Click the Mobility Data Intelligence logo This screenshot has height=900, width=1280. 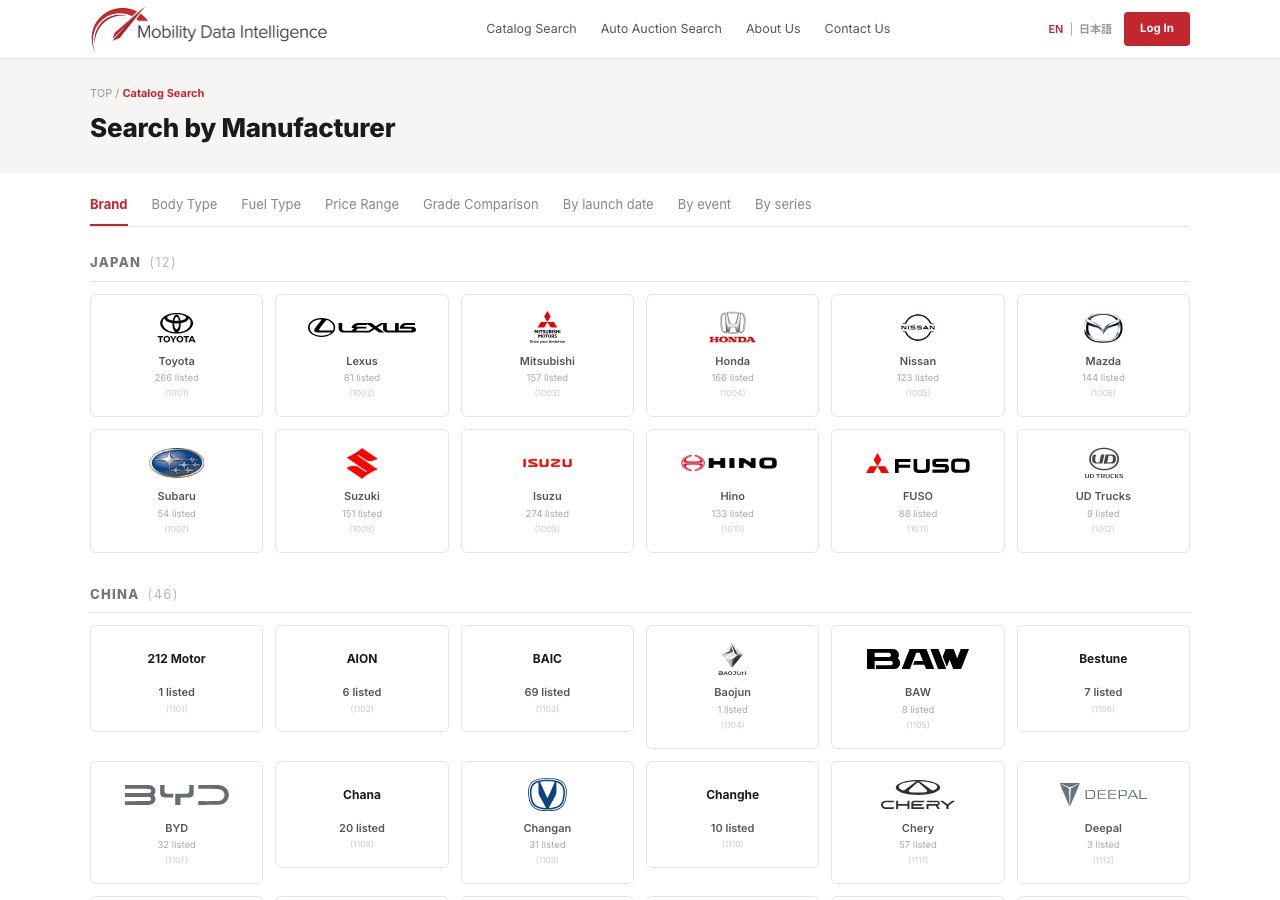(x=209, y=29)
